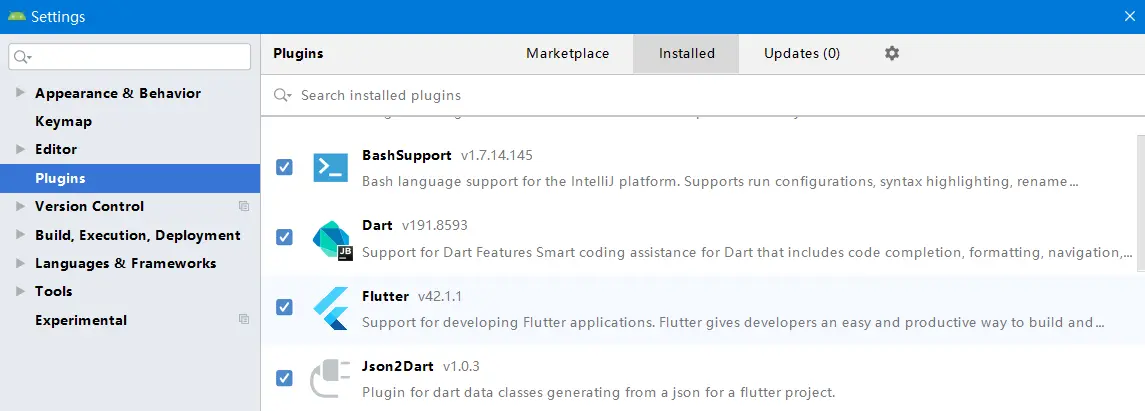Click the Plugins heading in right panel
Viewport: 1145px width, 411px height.
298,53
